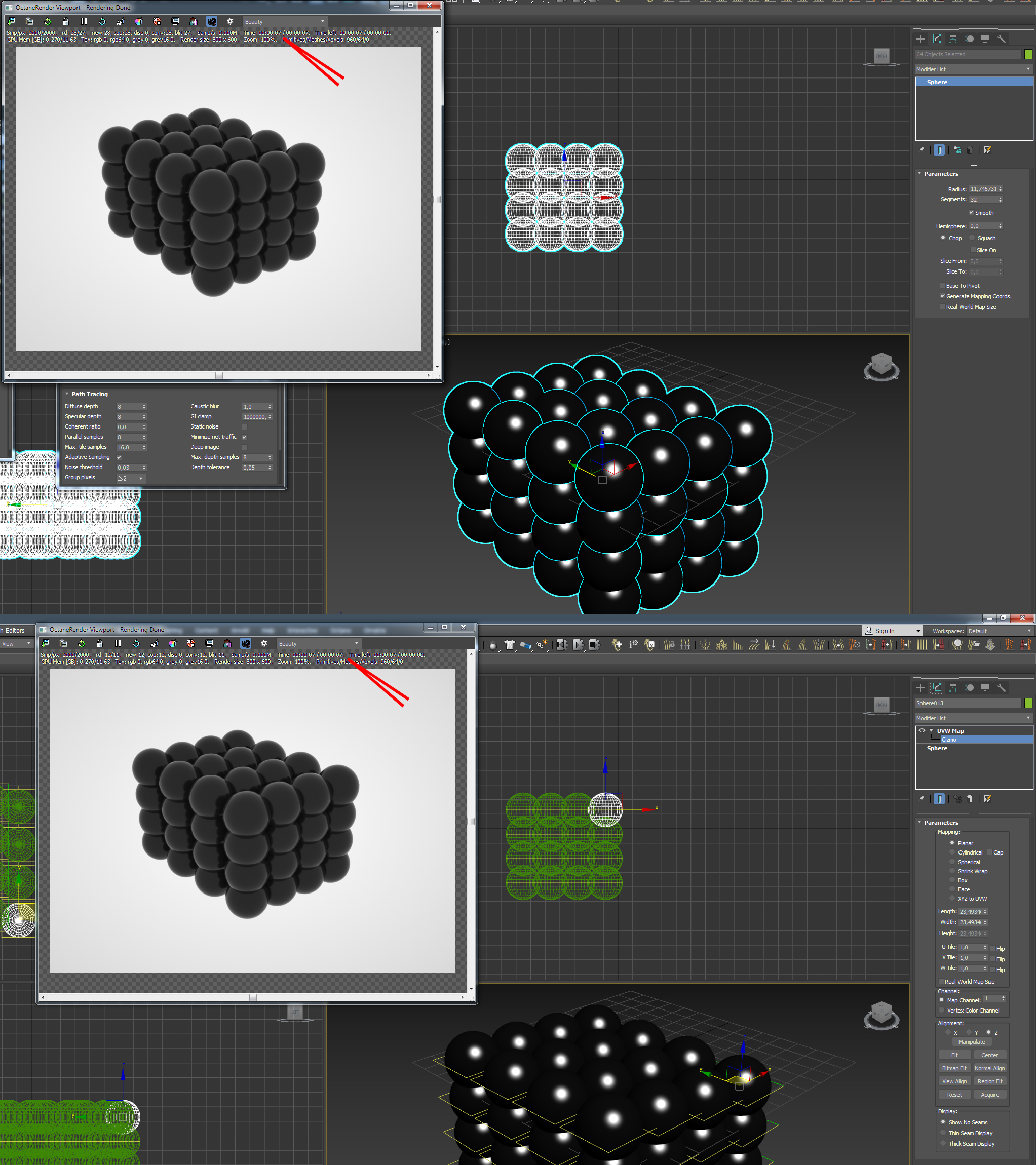
Task: Select the Spherical mapping radio button
Action: click(952, 862)
